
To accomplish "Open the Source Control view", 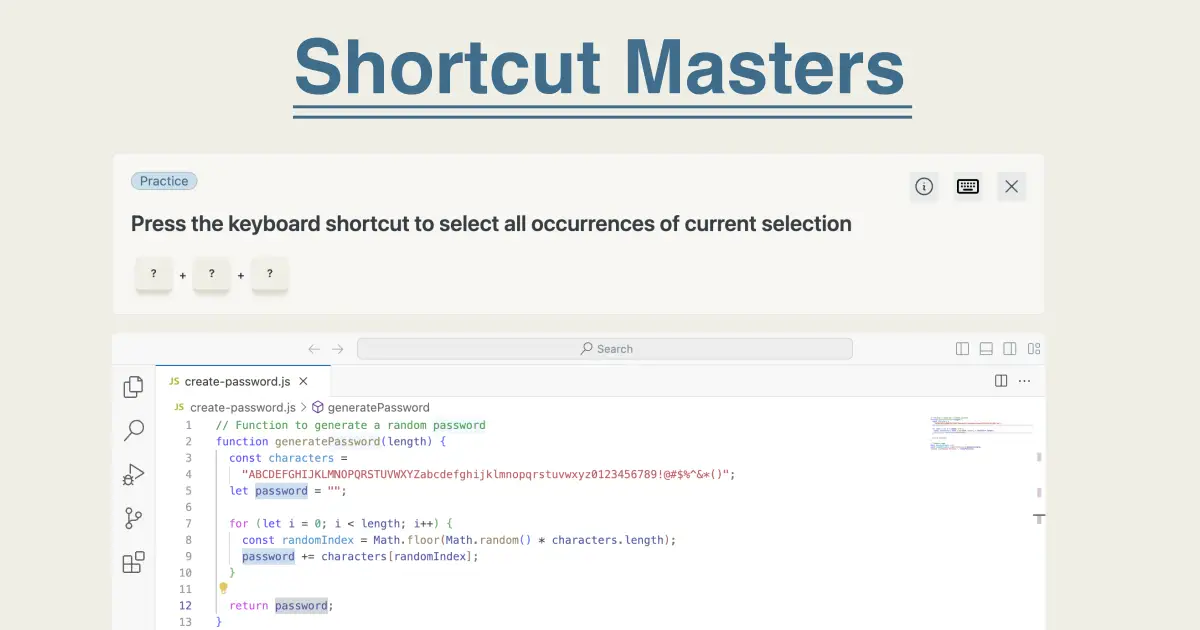I will click(133, 518).
